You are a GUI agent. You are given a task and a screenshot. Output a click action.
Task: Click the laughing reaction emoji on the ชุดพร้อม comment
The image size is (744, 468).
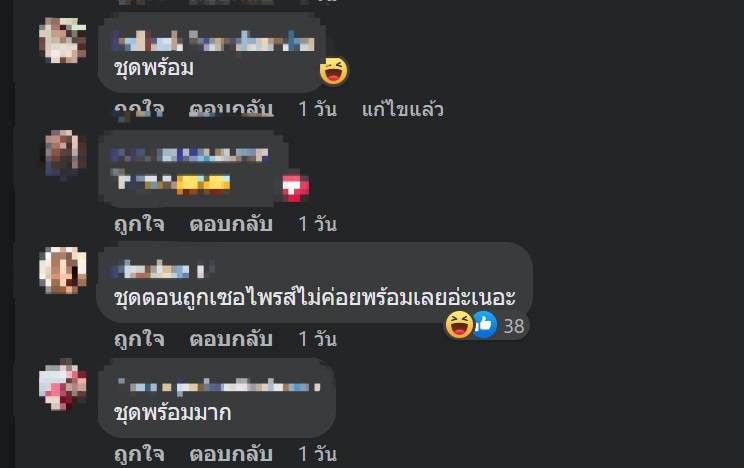click(x=334, y=71)
